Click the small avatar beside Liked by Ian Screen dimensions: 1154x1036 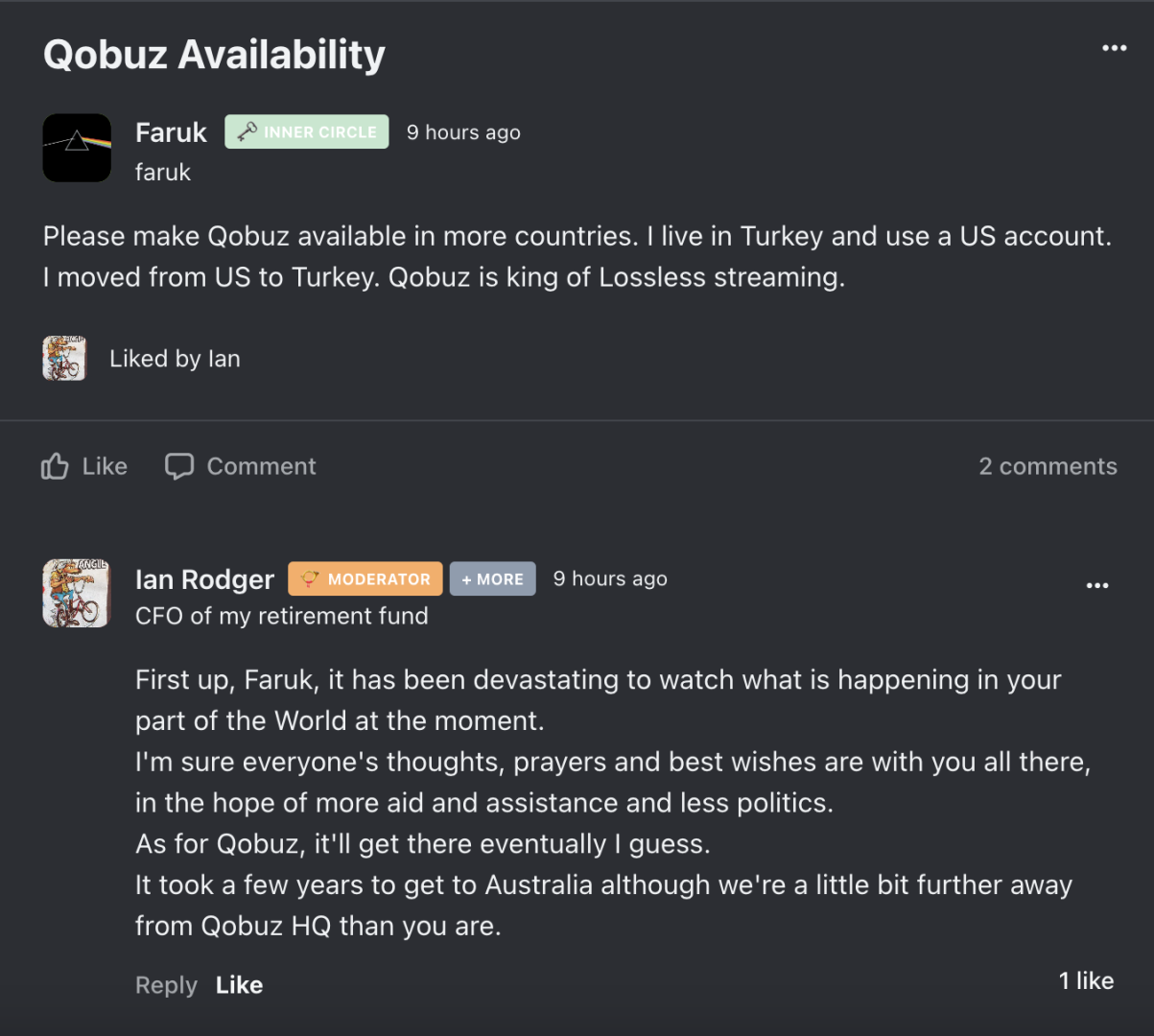pos(63,358)
